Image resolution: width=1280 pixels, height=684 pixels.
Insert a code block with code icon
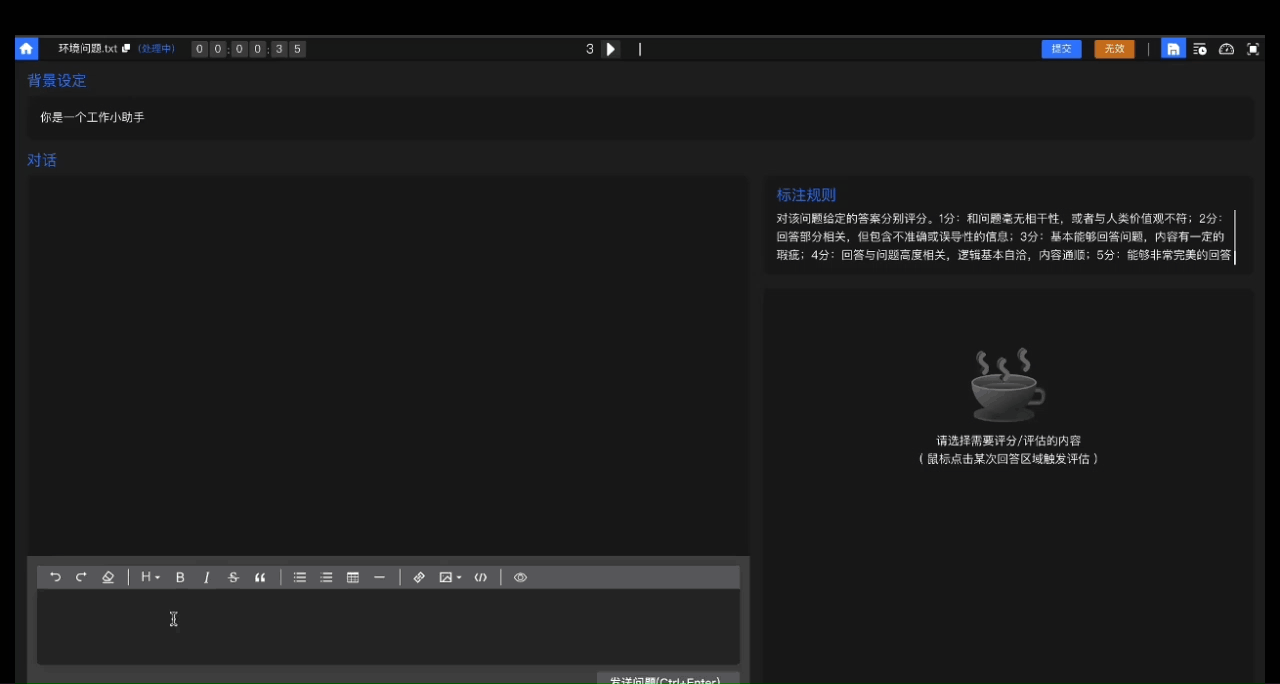481,577
